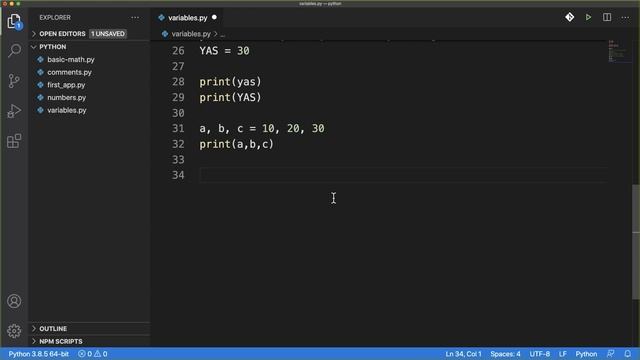The image size is (640, 360).
Task: Open editor More Actions ellipsis
Action: coord(625,18)
